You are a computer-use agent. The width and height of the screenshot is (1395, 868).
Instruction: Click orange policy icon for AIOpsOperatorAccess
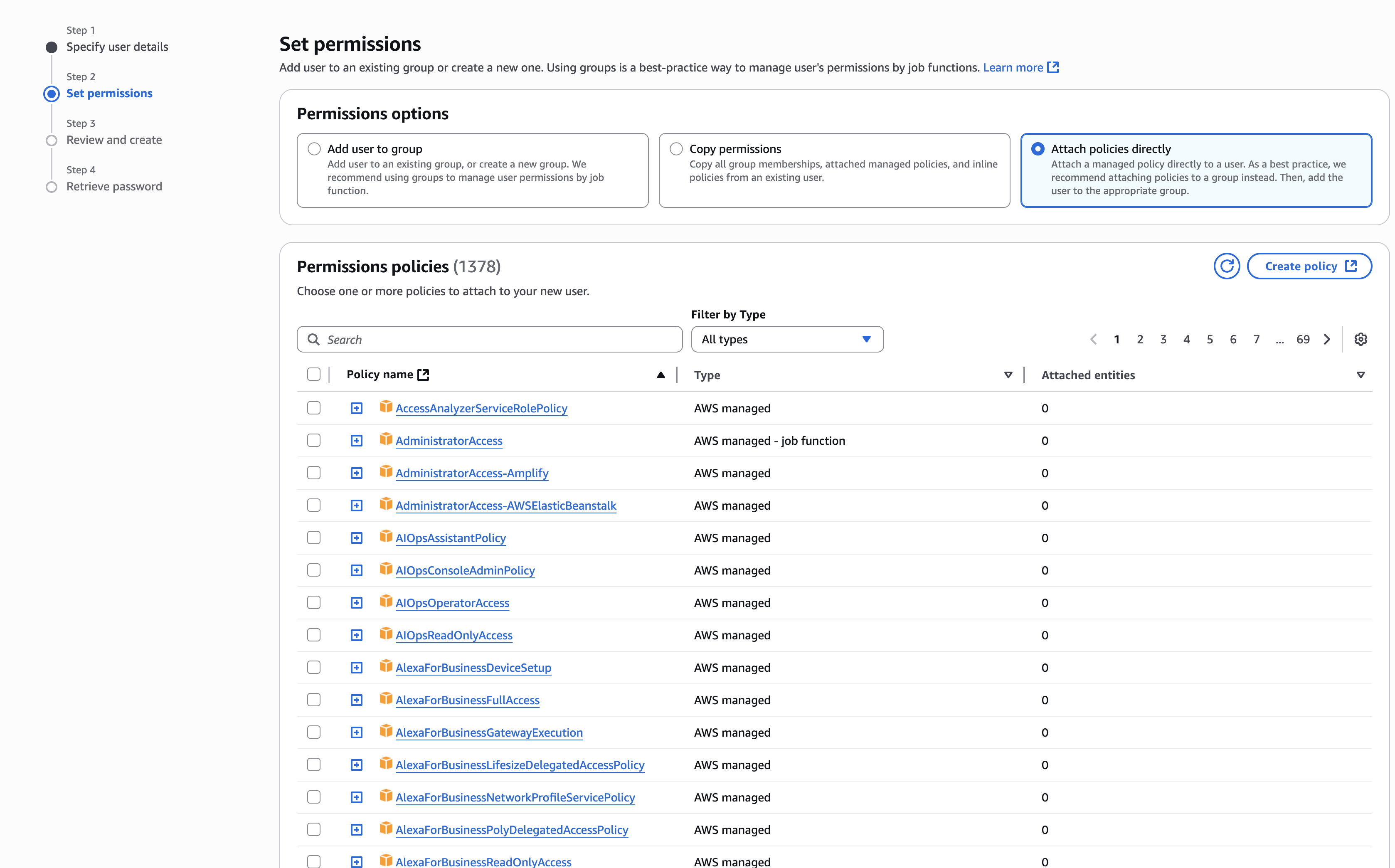386,602
